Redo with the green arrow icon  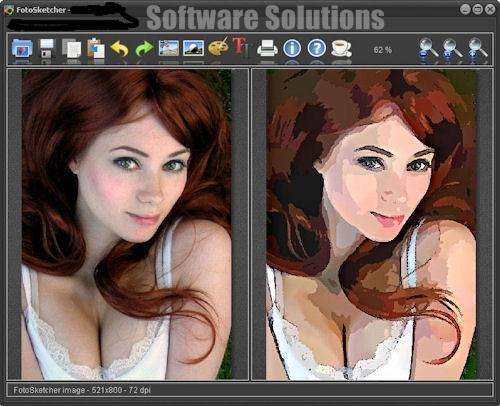tap(144, 49)
